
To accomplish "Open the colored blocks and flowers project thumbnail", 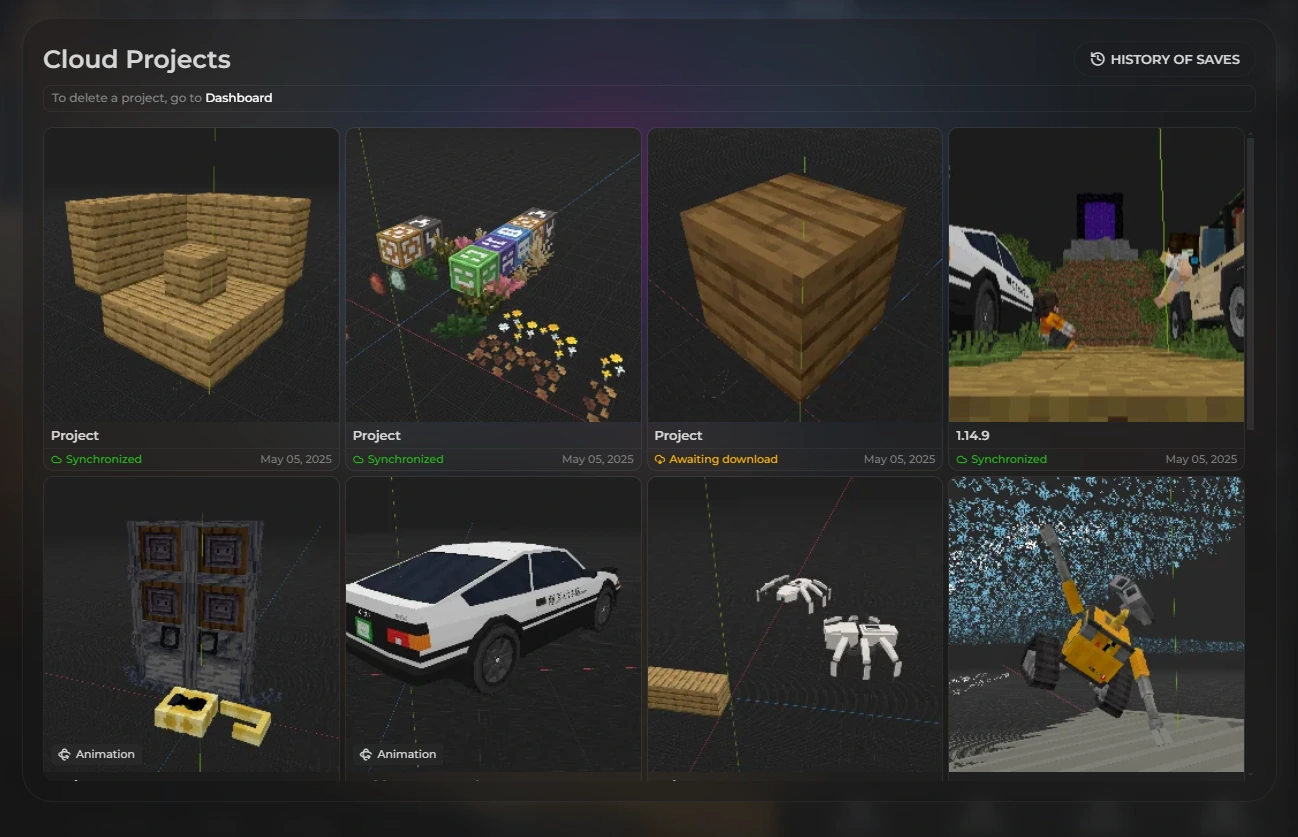I will pyautogui.click(x=494, y=275).
